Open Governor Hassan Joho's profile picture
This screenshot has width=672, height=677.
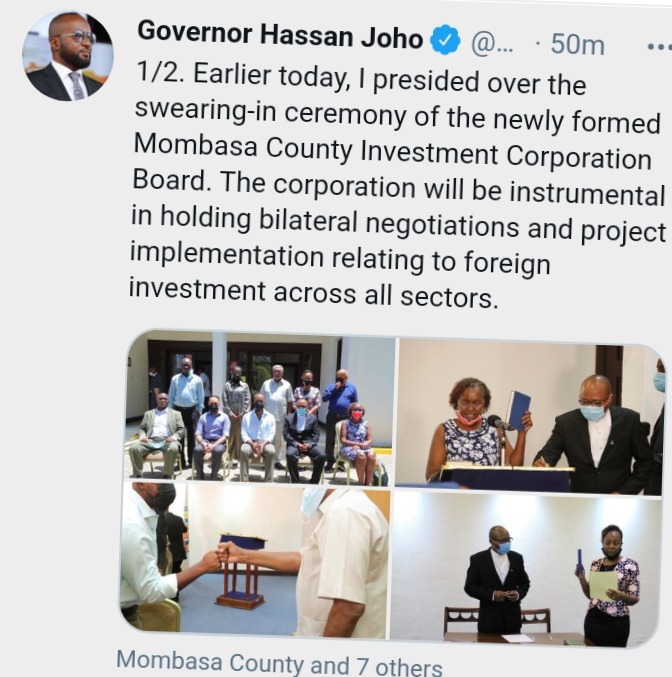click(x=68, y=56)
